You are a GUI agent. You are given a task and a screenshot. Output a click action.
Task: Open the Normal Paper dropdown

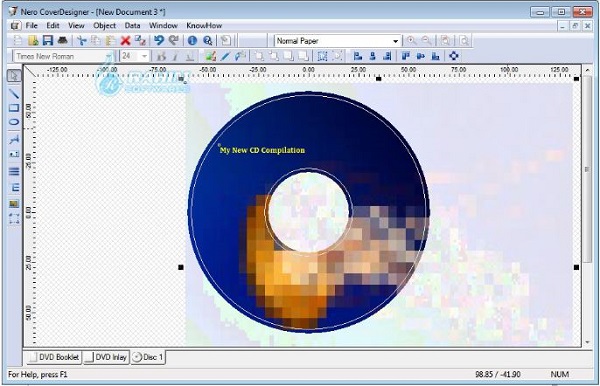tap(395, 41)
